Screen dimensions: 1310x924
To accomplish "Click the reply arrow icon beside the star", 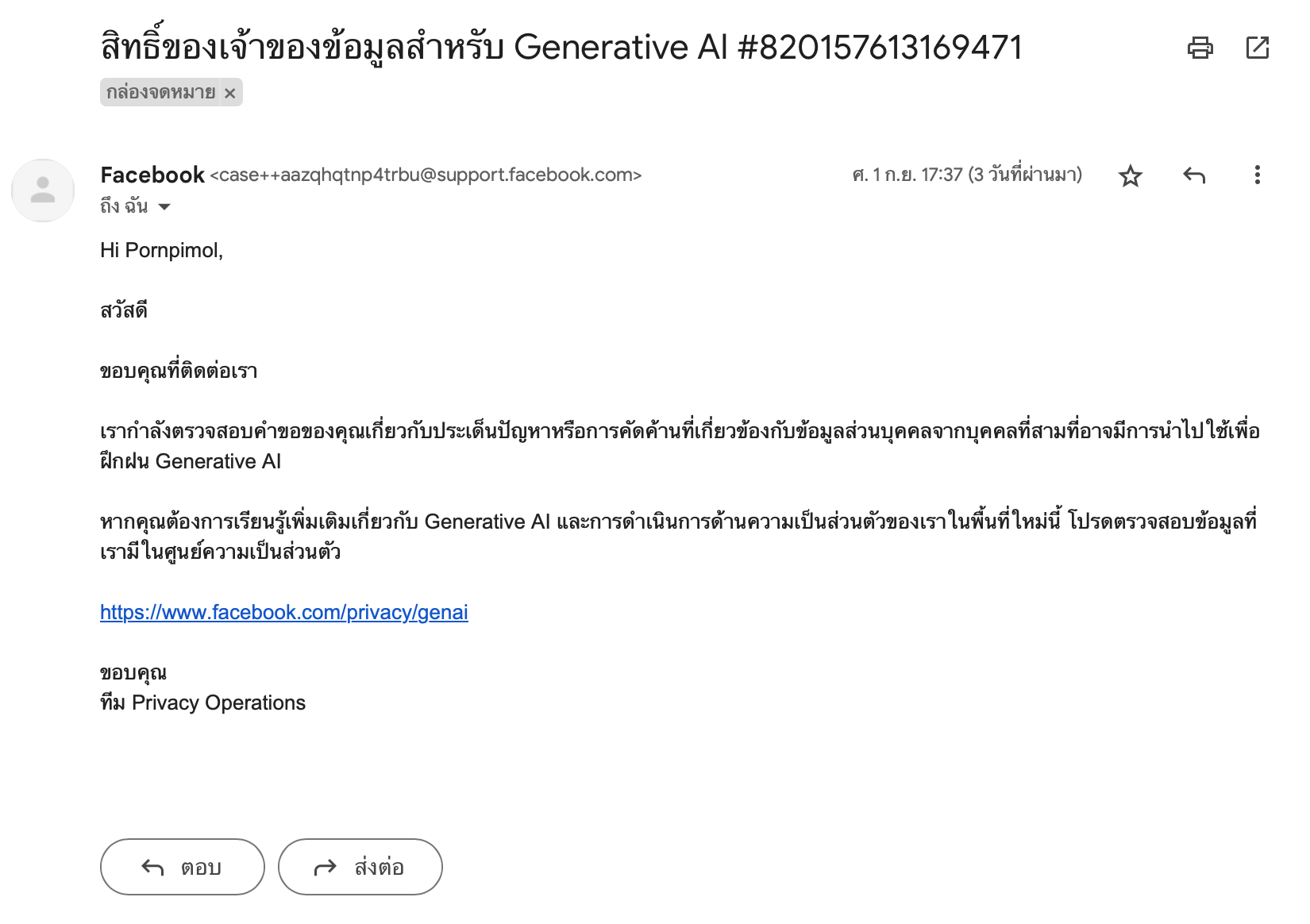I will [1194, 175].
